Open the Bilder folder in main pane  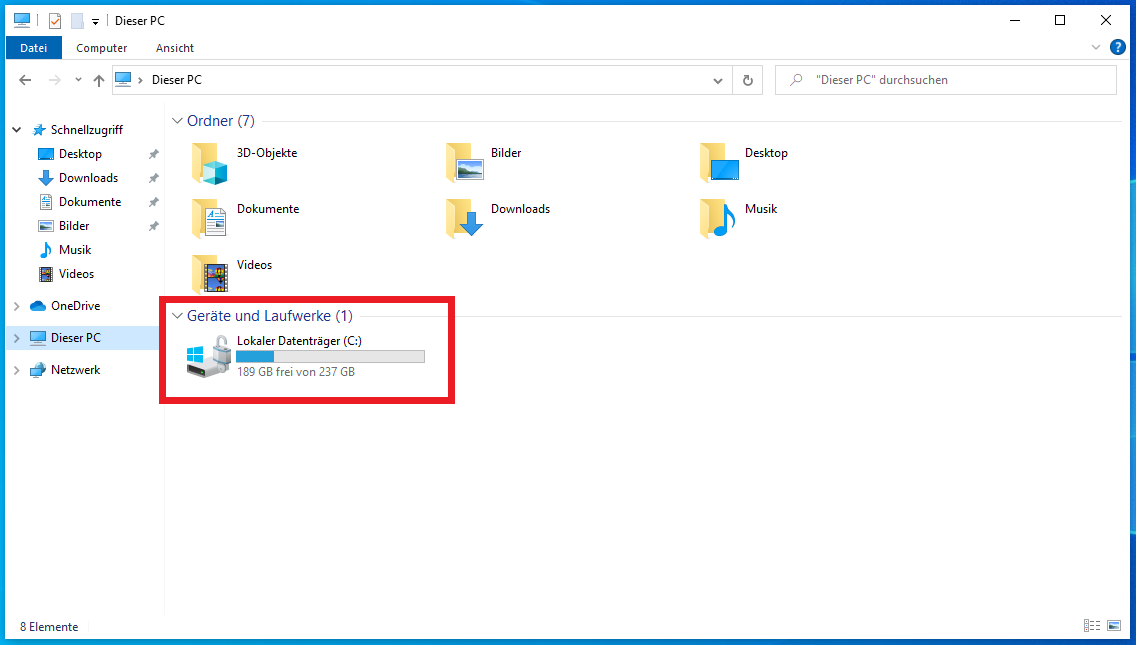(464, 162)
